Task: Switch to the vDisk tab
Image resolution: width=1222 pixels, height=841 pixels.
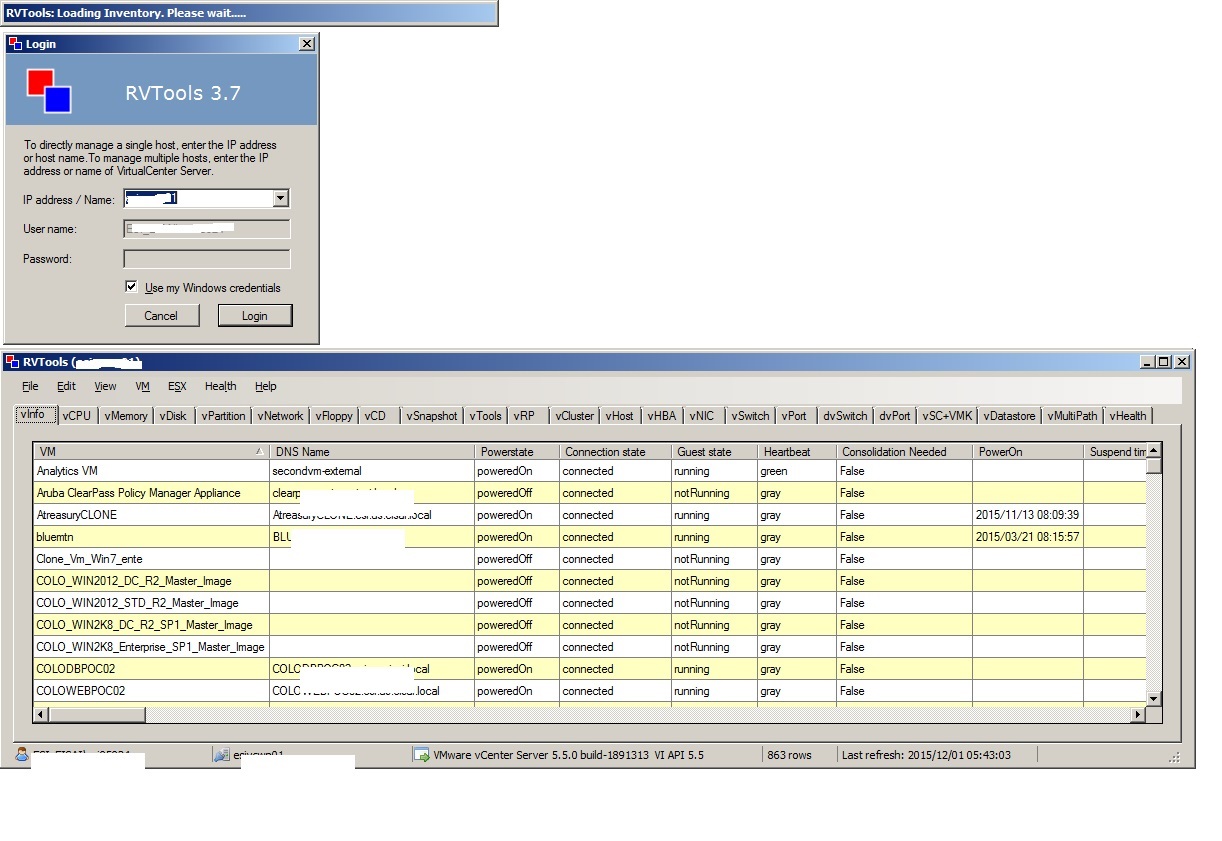Action: [174, 416]
